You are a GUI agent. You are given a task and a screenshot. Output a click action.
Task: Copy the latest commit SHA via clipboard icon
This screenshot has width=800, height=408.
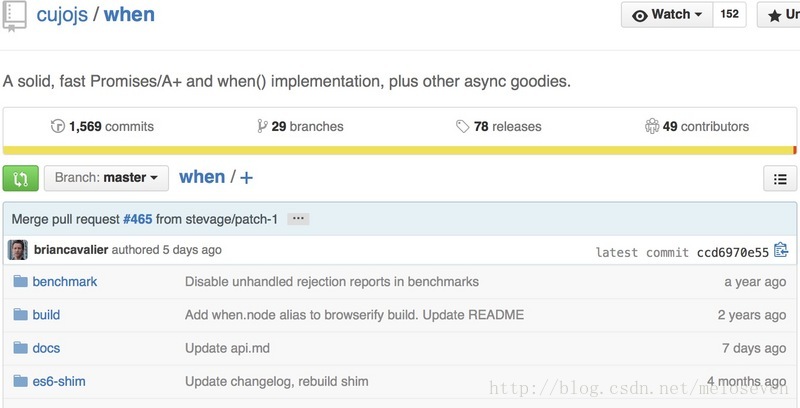(781, 250)
